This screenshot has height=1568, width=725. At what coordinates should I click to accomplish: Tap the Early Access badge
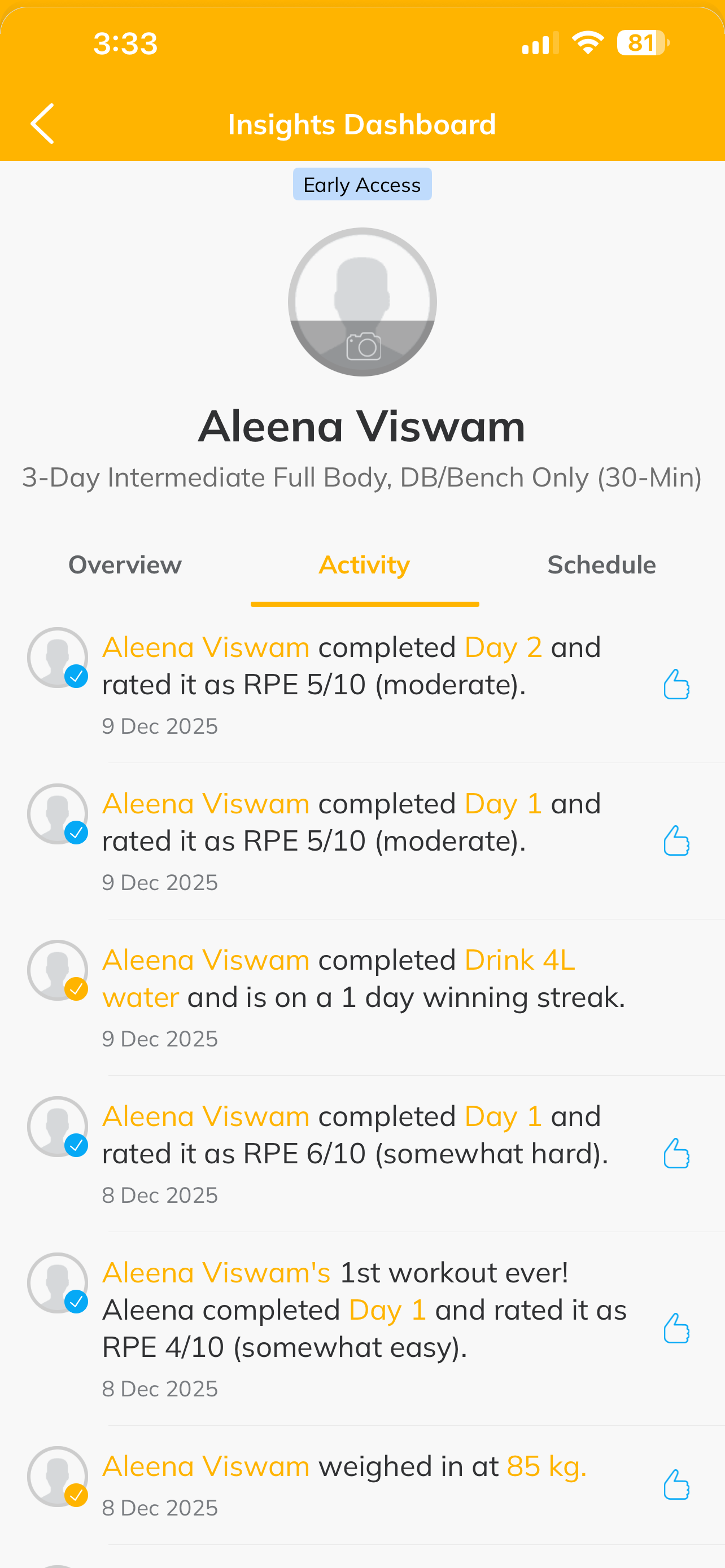click(x=362, y=185)
